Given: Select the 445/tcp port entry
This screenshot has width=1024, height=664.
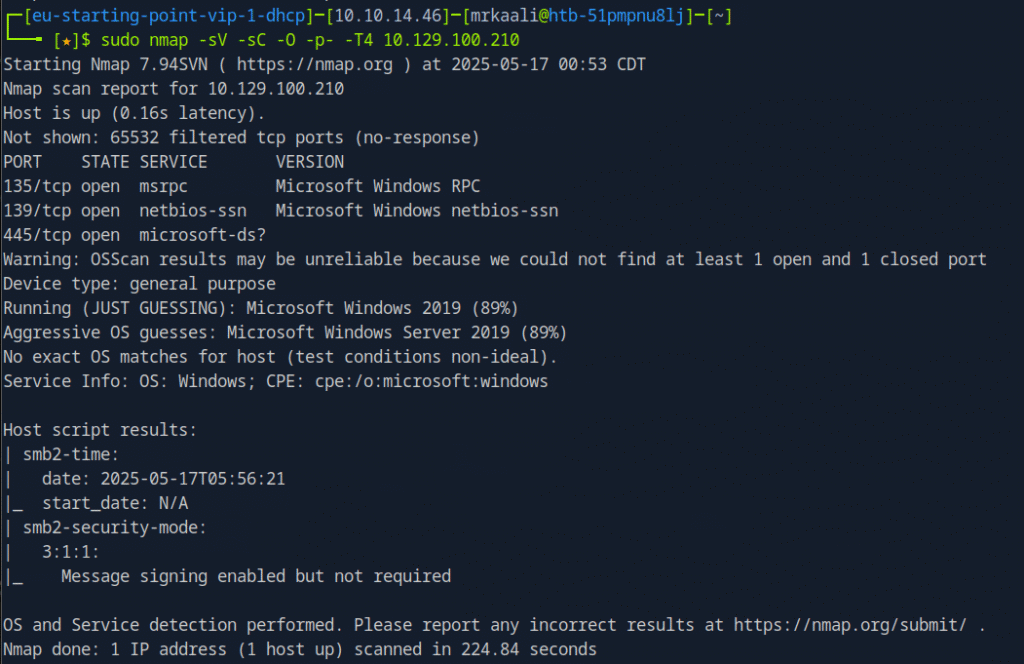Looking at the screenshot, I should (37, 235).
